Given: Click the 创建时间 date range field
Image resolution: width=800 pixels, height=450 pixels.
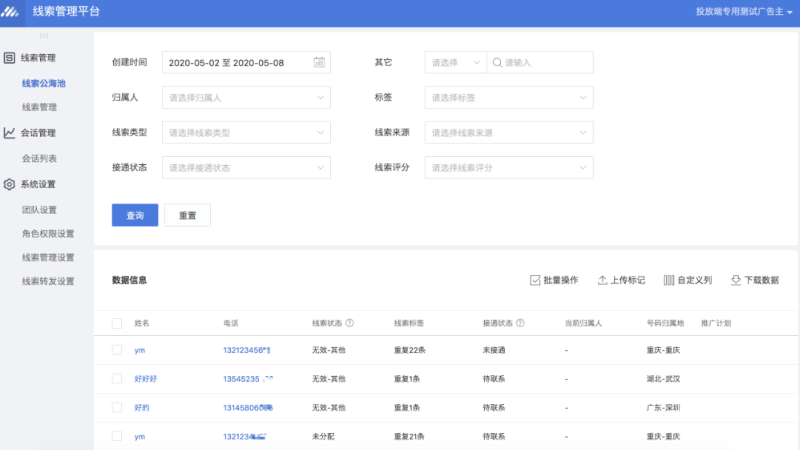Looking at the screenshot, I should click(246, 62).
